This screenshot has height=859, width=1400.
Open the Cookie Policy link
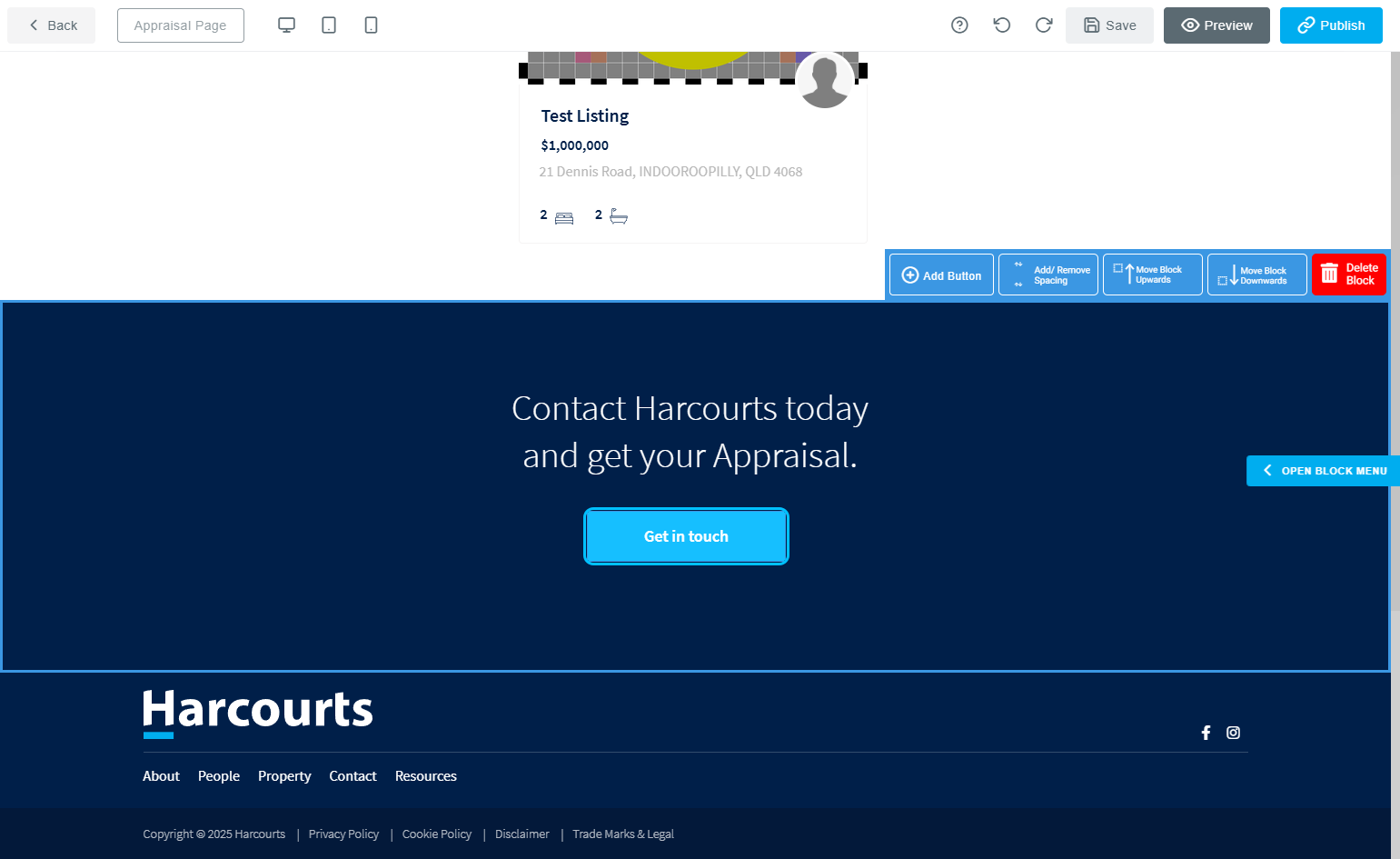click(x=437, y=834)
